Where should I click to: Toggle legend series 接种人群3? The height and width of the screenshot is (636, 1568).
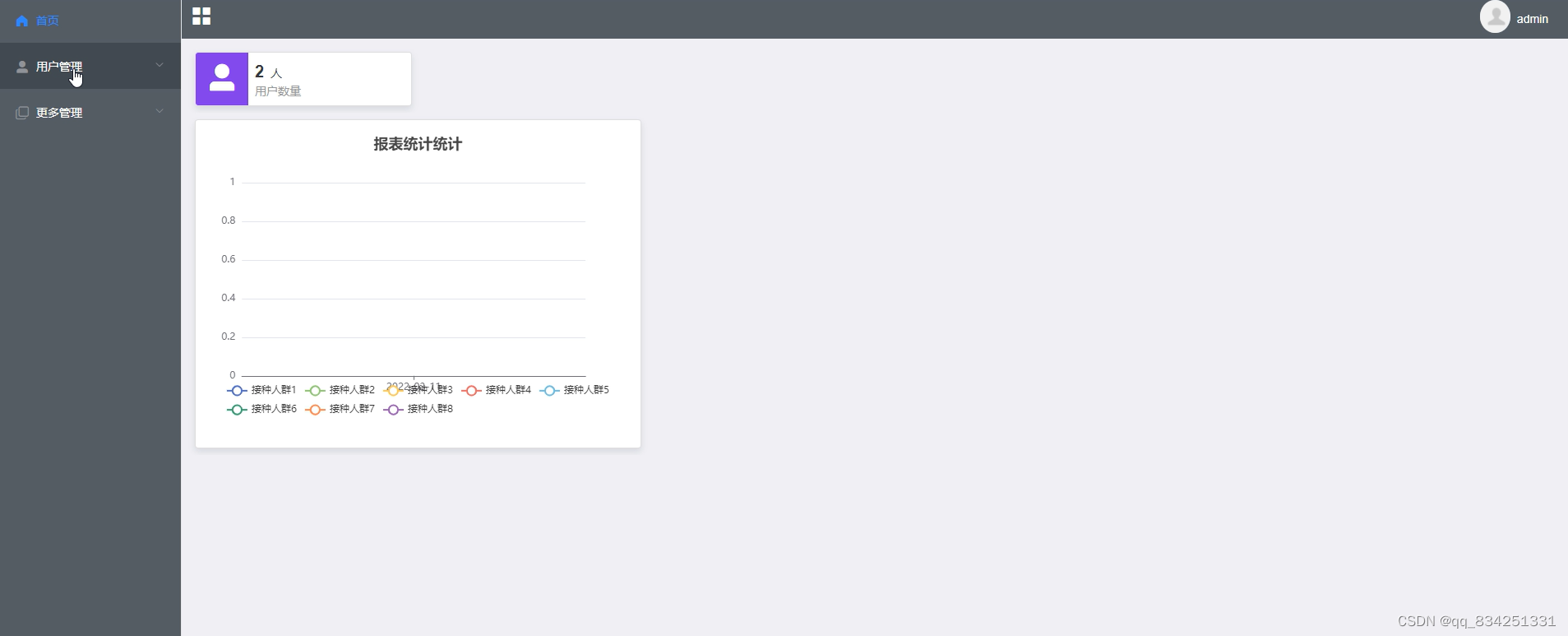click(x=418, y=390)
